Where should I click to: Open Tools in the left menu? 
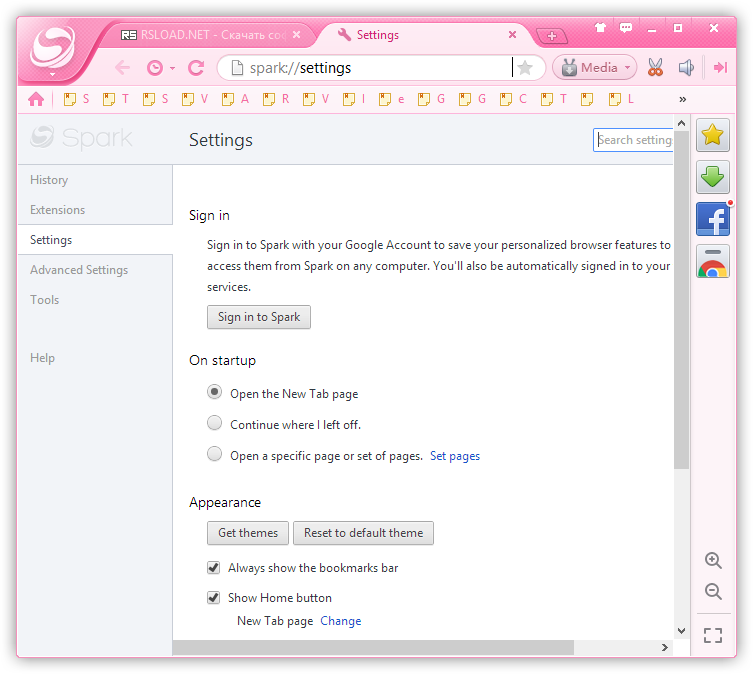pos(45,300)
